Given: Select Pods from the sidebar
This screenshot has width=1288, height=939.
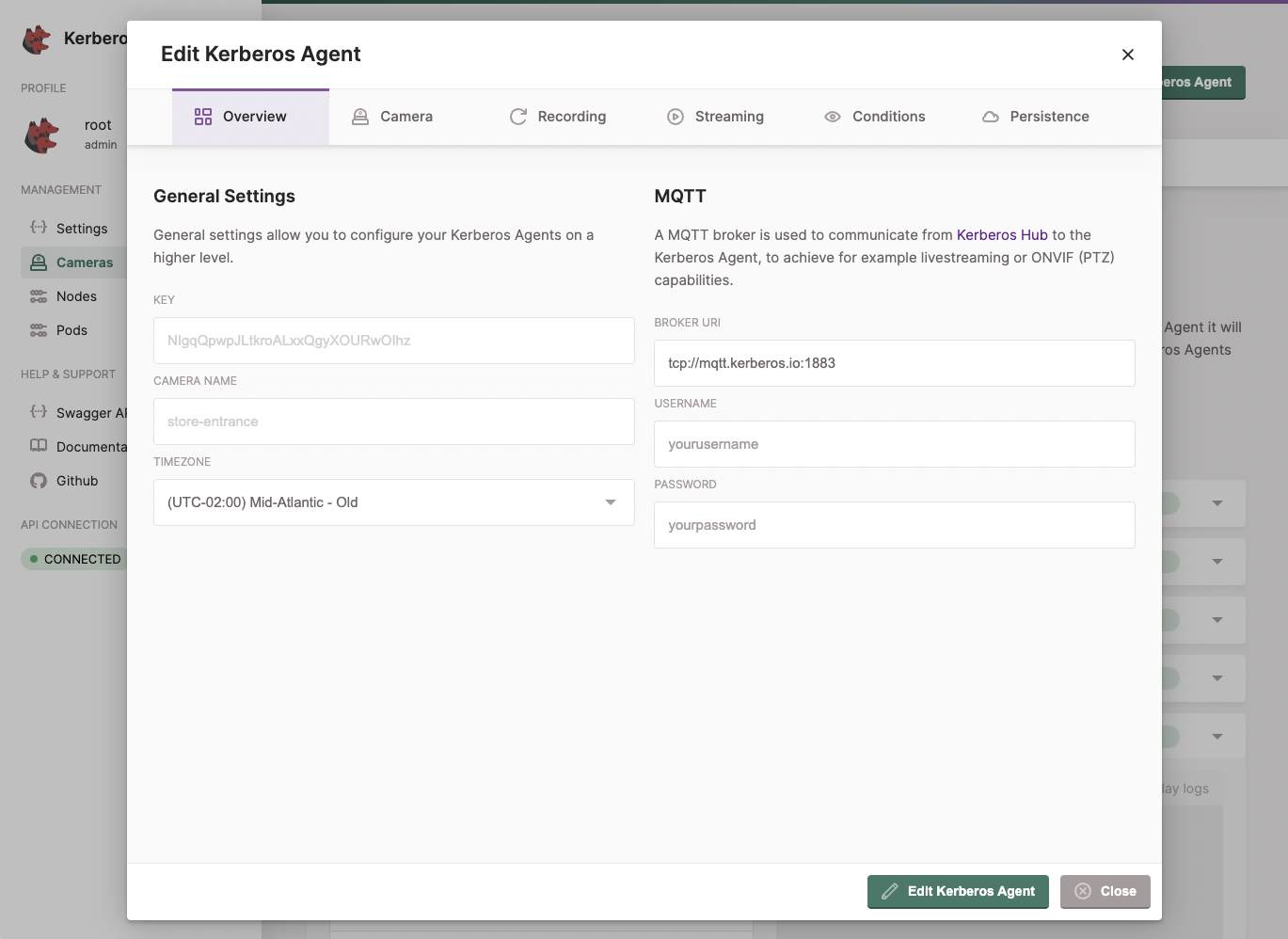Looking at the screenshot, I should [x=38, y=329].
